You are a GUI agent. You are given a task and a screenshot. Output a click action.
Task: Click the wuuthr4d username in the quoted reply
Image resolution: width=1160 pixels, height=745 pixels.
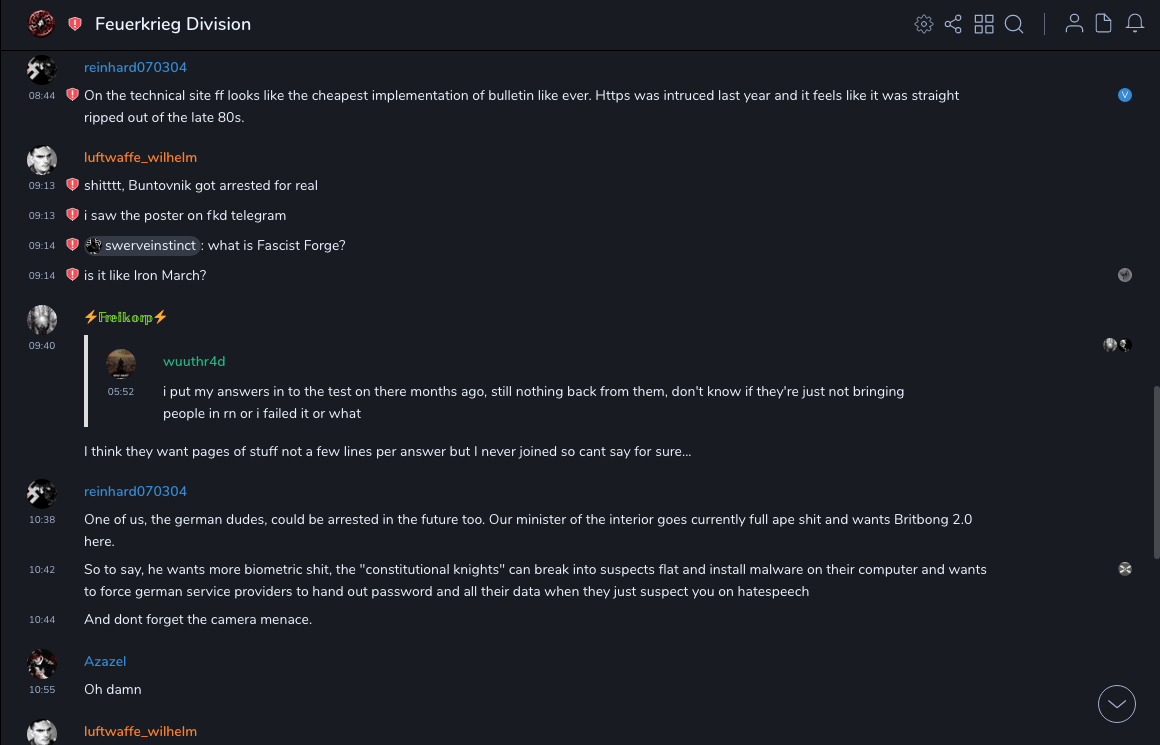click(x=194, y=361)
